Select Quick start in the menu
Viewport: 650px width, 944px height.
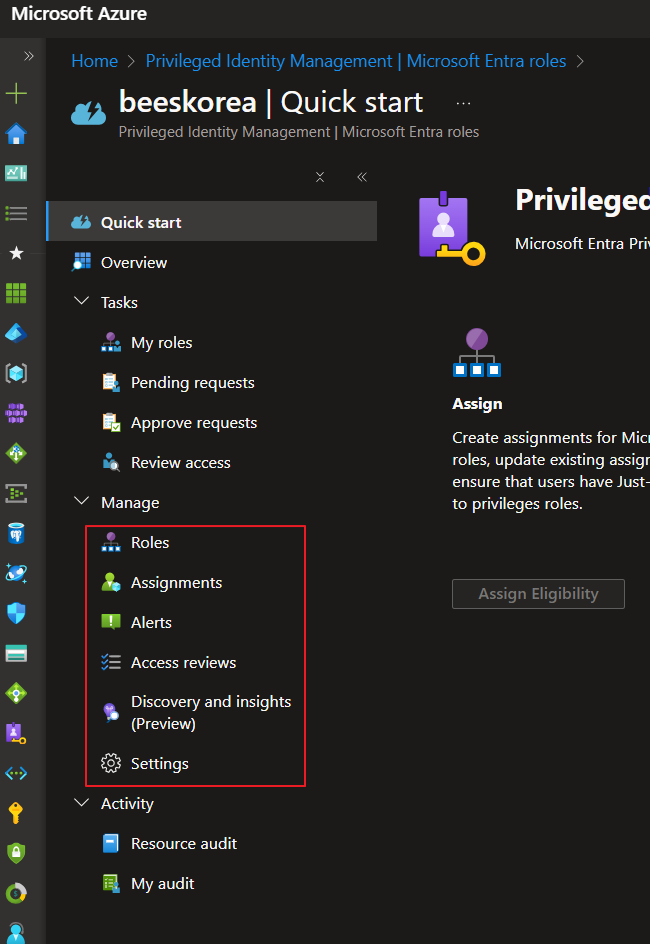coord(212,222)
